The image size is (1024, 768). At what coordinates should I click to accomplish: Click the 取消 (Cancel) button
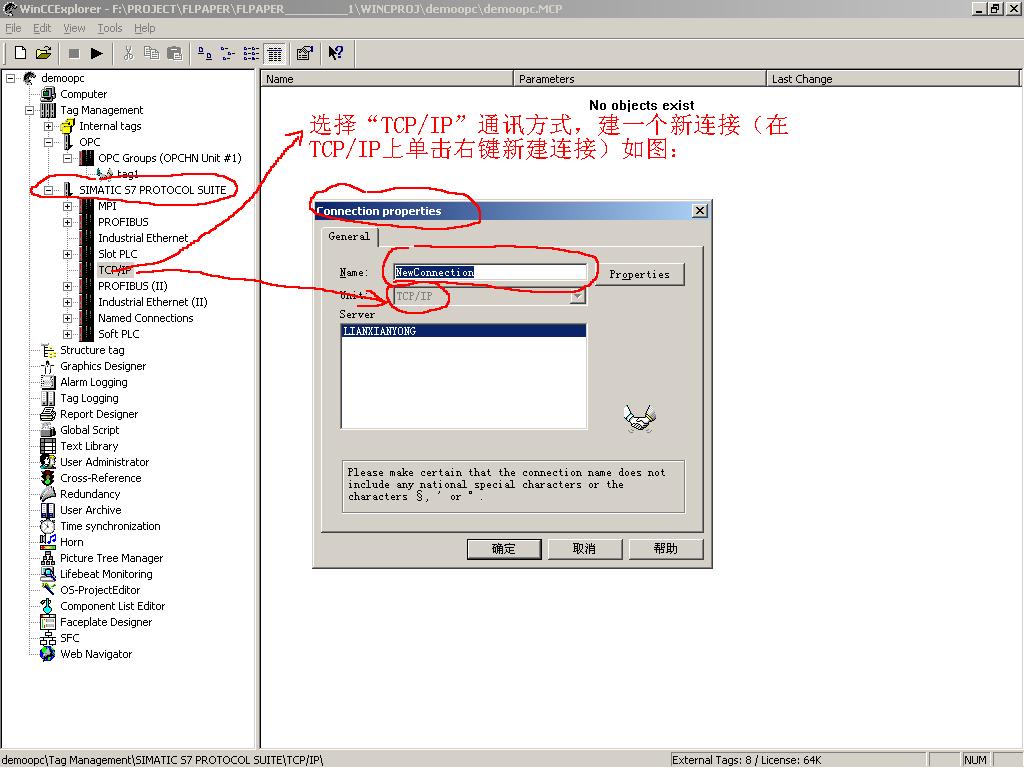pyautogui.click(x=584, y=549)
